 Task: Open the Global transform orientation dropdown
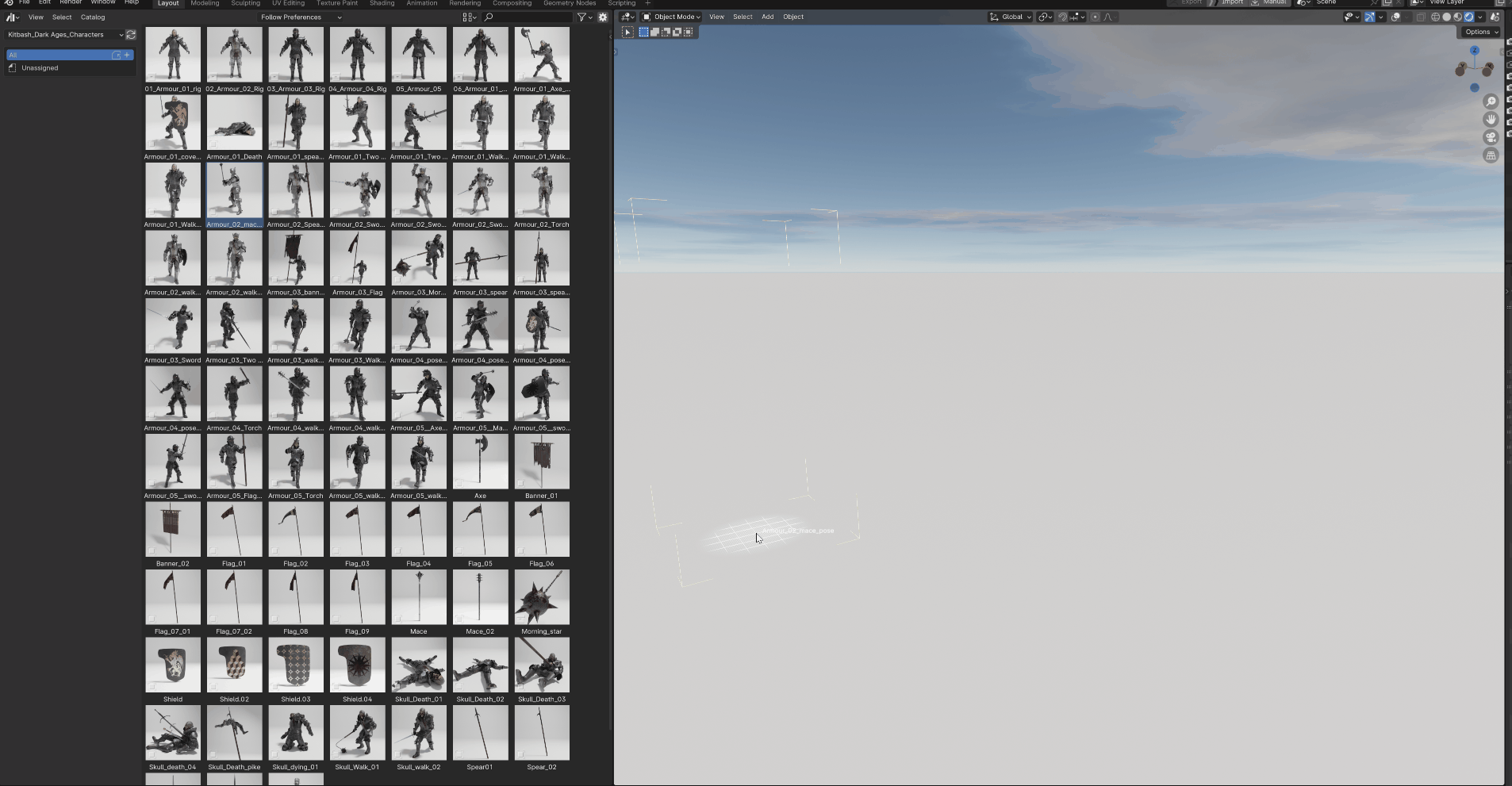(1010, 17)
